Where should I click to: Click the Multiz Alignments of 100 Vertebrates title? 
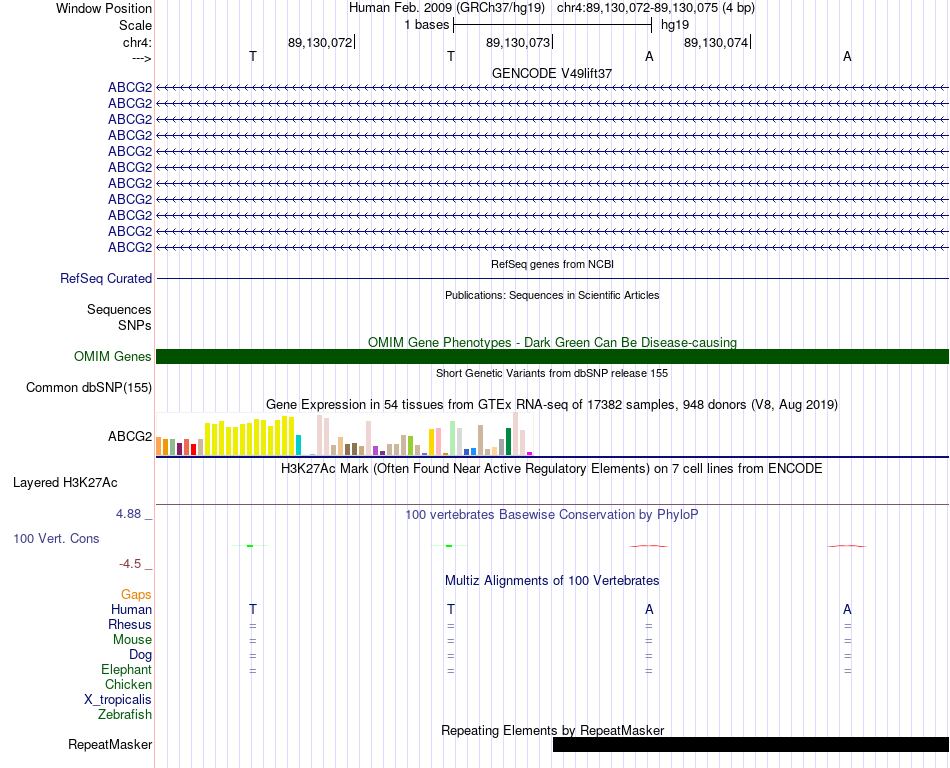pyautogui.click(x=552, y=581)
